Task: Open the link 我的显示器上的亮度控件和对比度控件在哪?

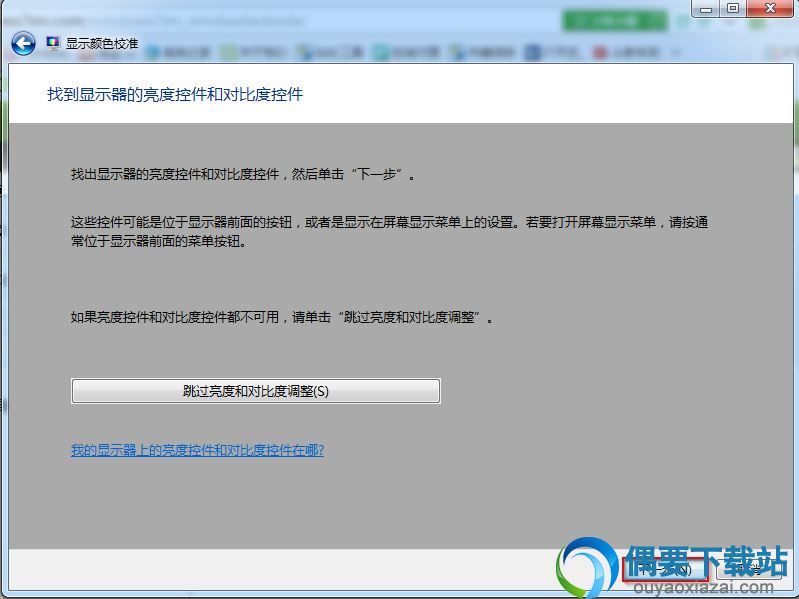Action: coord(197,450)
